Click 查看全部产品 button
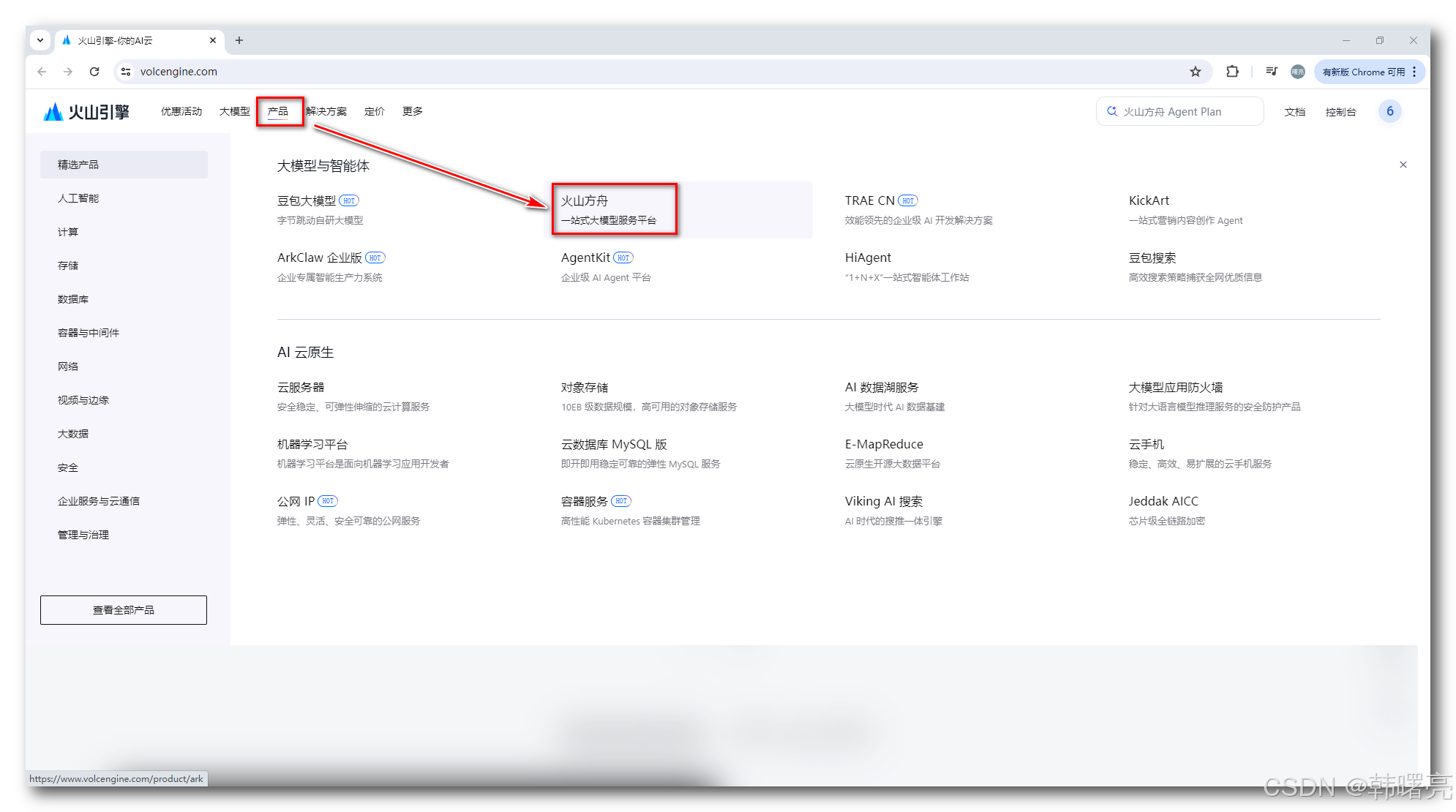This screenshot has width=1456, height=812. (x=124, y=610)
